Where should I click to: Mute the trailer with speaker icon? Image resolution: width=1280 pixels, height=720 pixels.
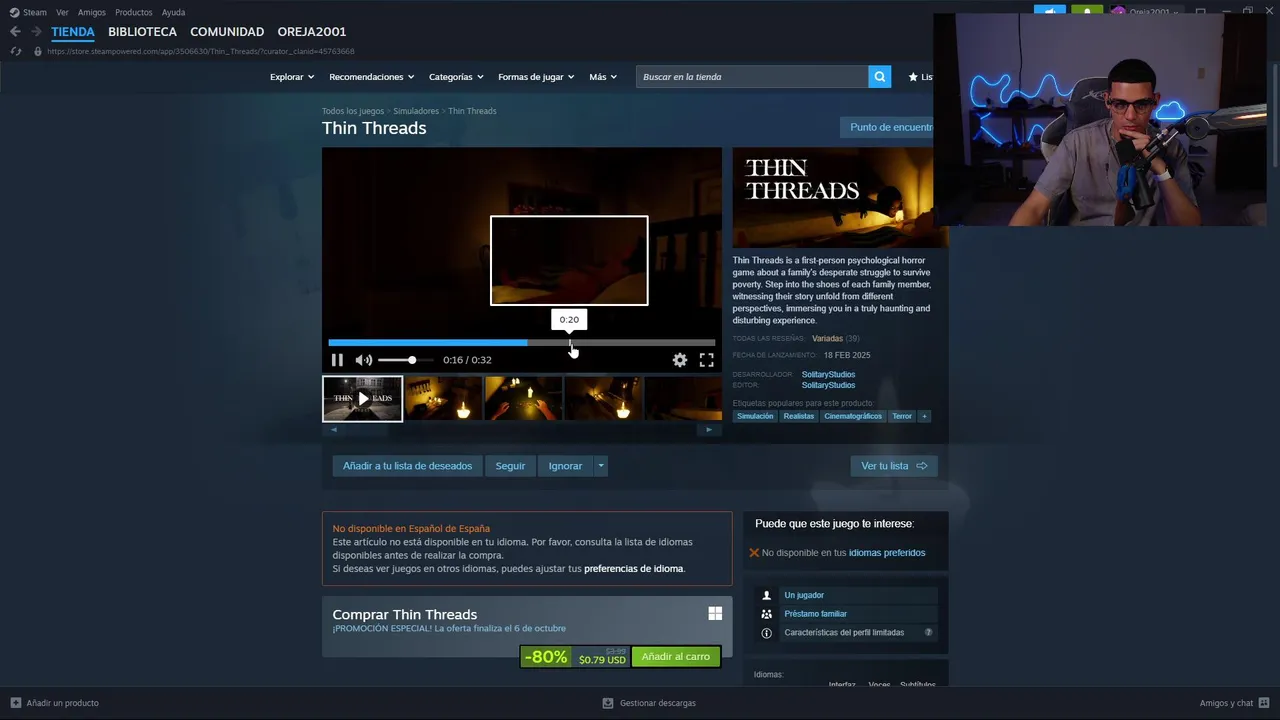[364, 360]
